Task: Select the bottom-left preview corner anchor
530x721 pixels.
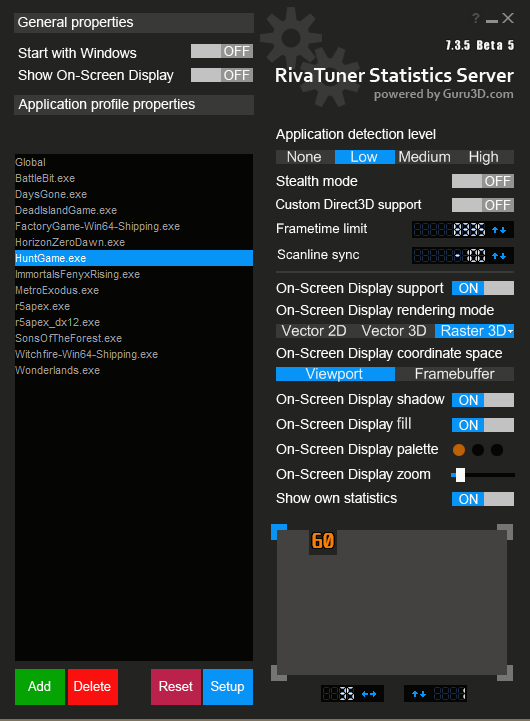Action: [x=279, y=673]
